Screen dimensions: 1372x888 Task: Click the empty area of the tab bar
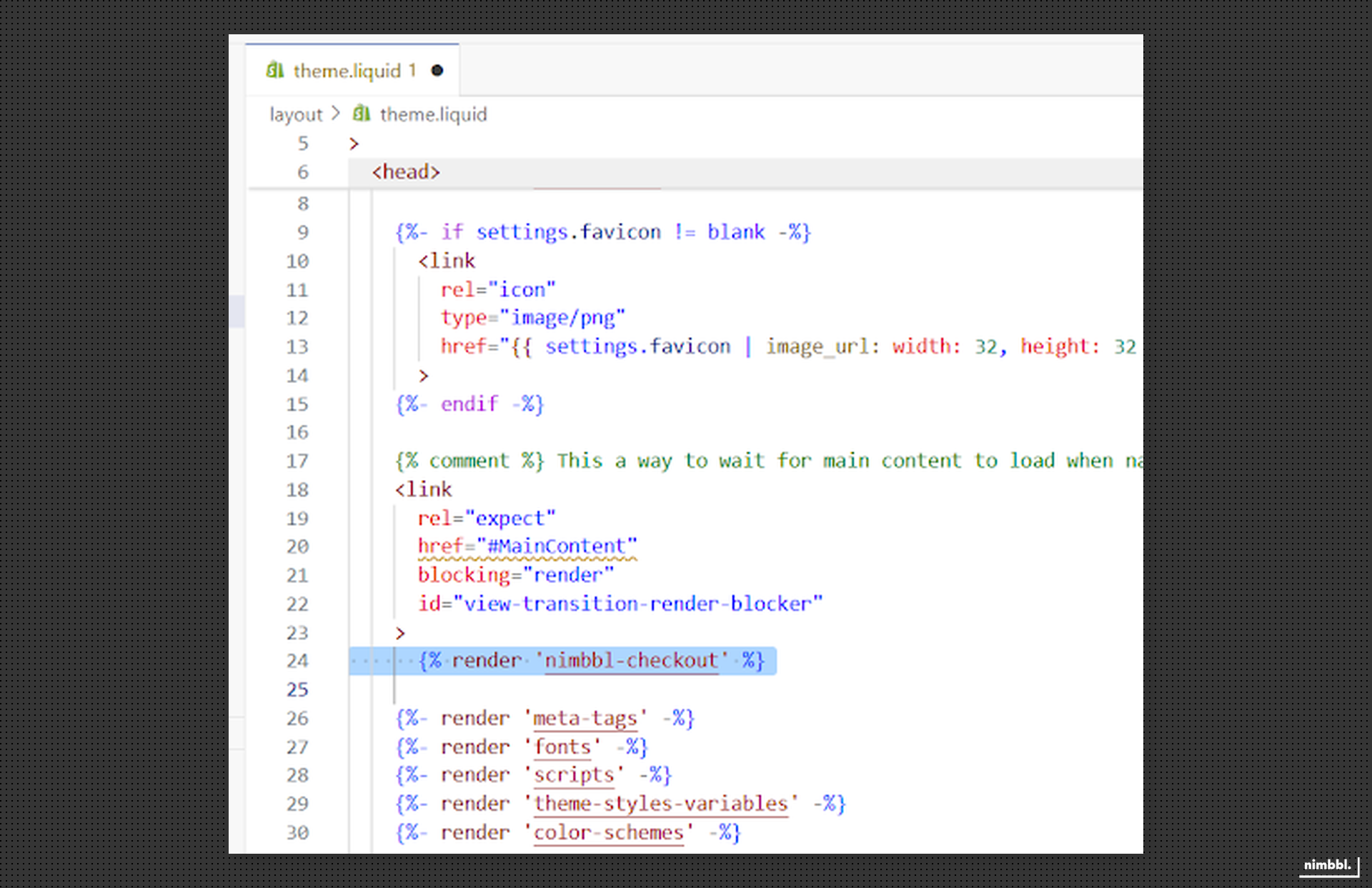coord(786,68)
